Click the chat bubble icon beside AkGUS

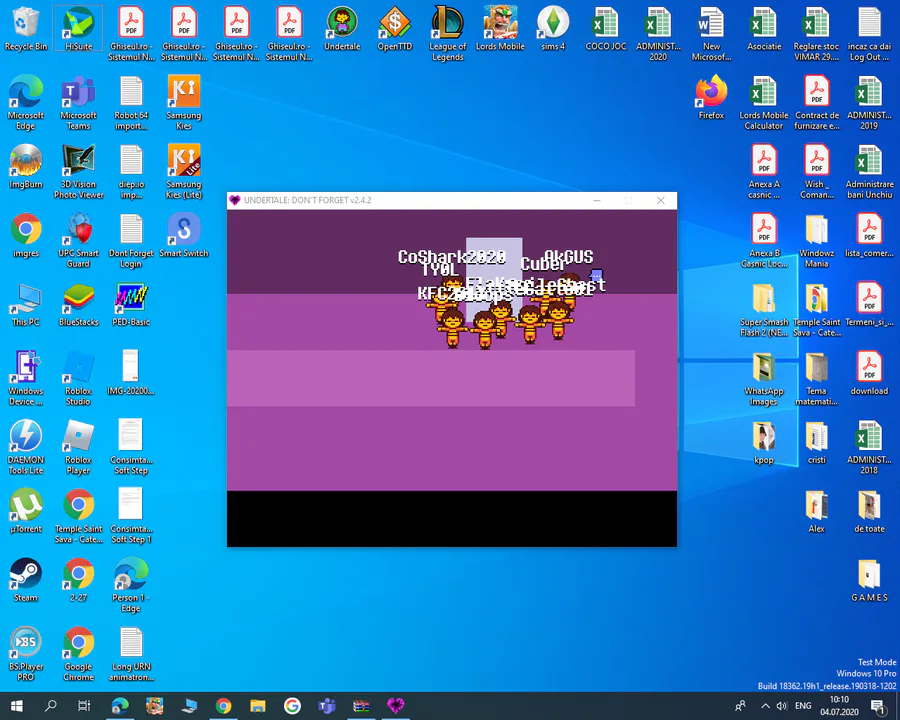[x=597, y=275]
